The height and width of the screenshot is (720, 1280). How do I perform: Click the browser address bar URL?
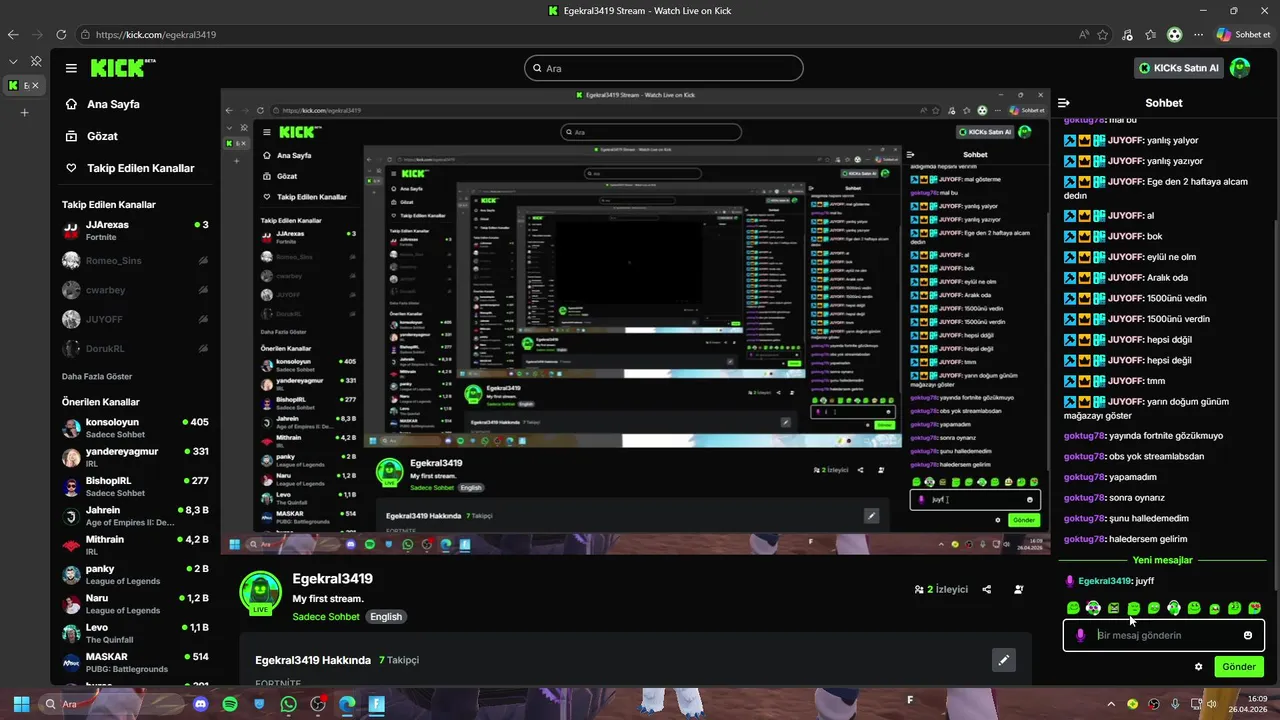tap(156, 35)
